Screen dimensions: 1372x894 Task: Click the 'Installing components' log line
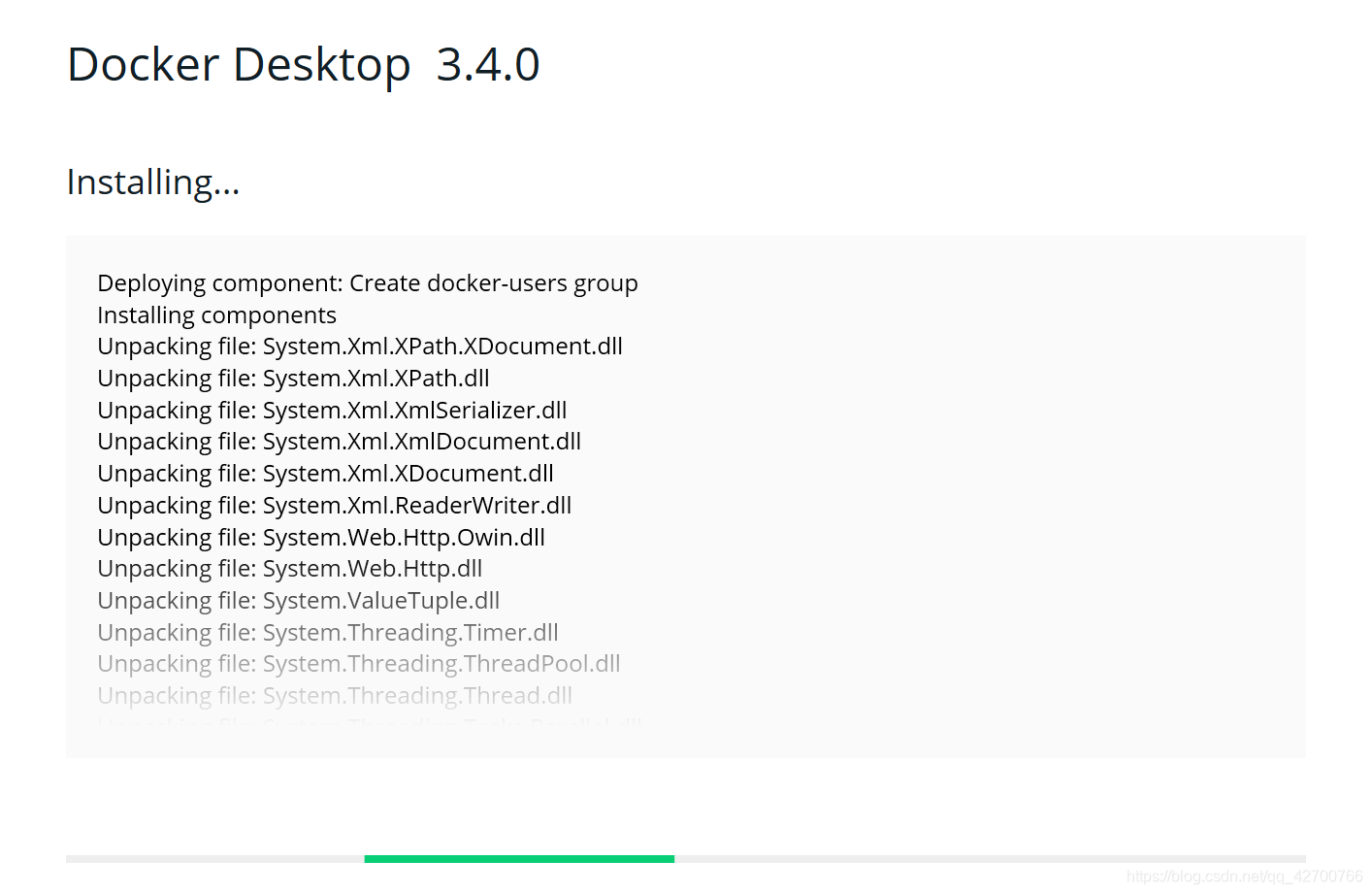217,315
